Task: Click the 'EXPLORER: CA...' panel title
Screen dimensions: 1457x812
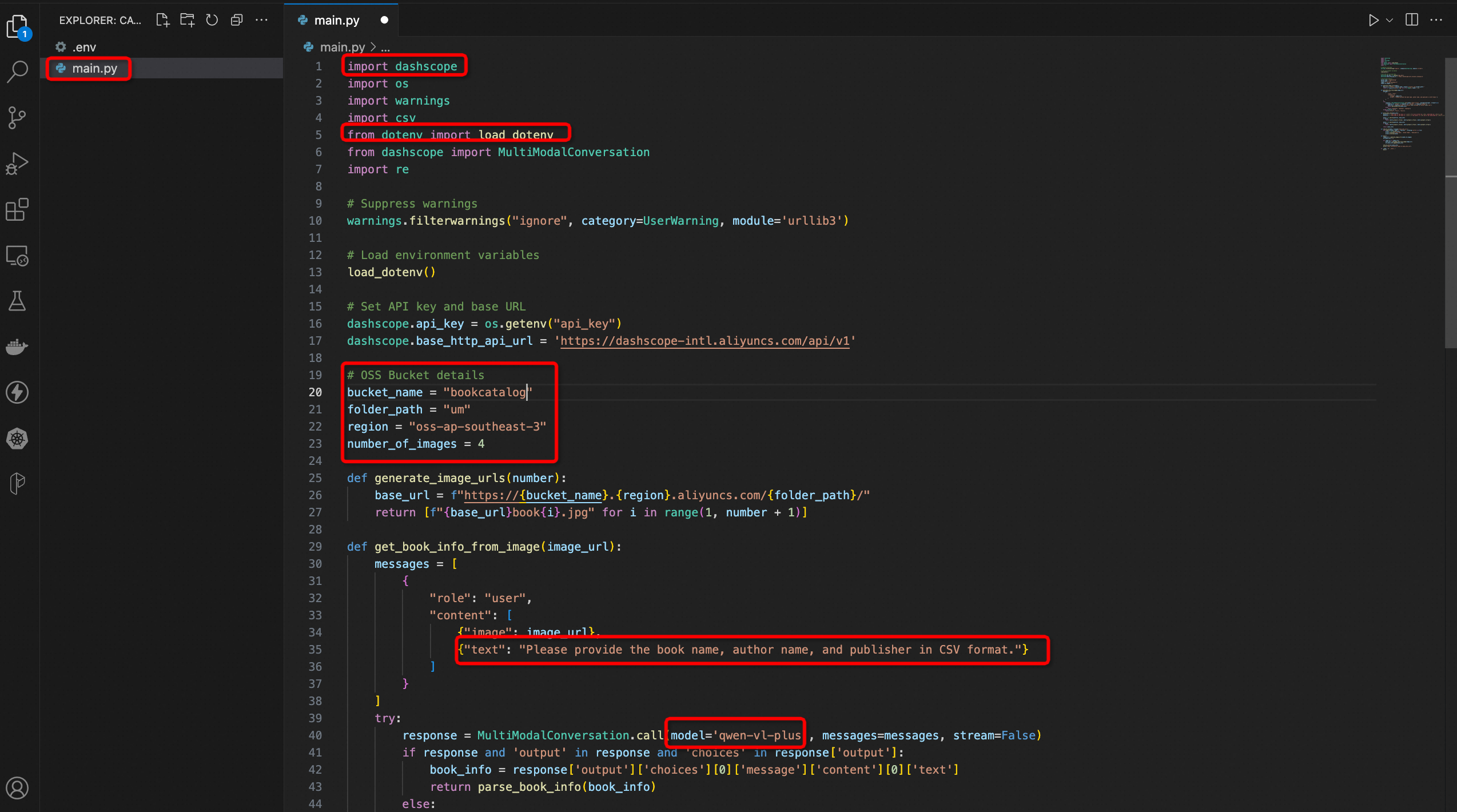Action: tap(100, 20)
